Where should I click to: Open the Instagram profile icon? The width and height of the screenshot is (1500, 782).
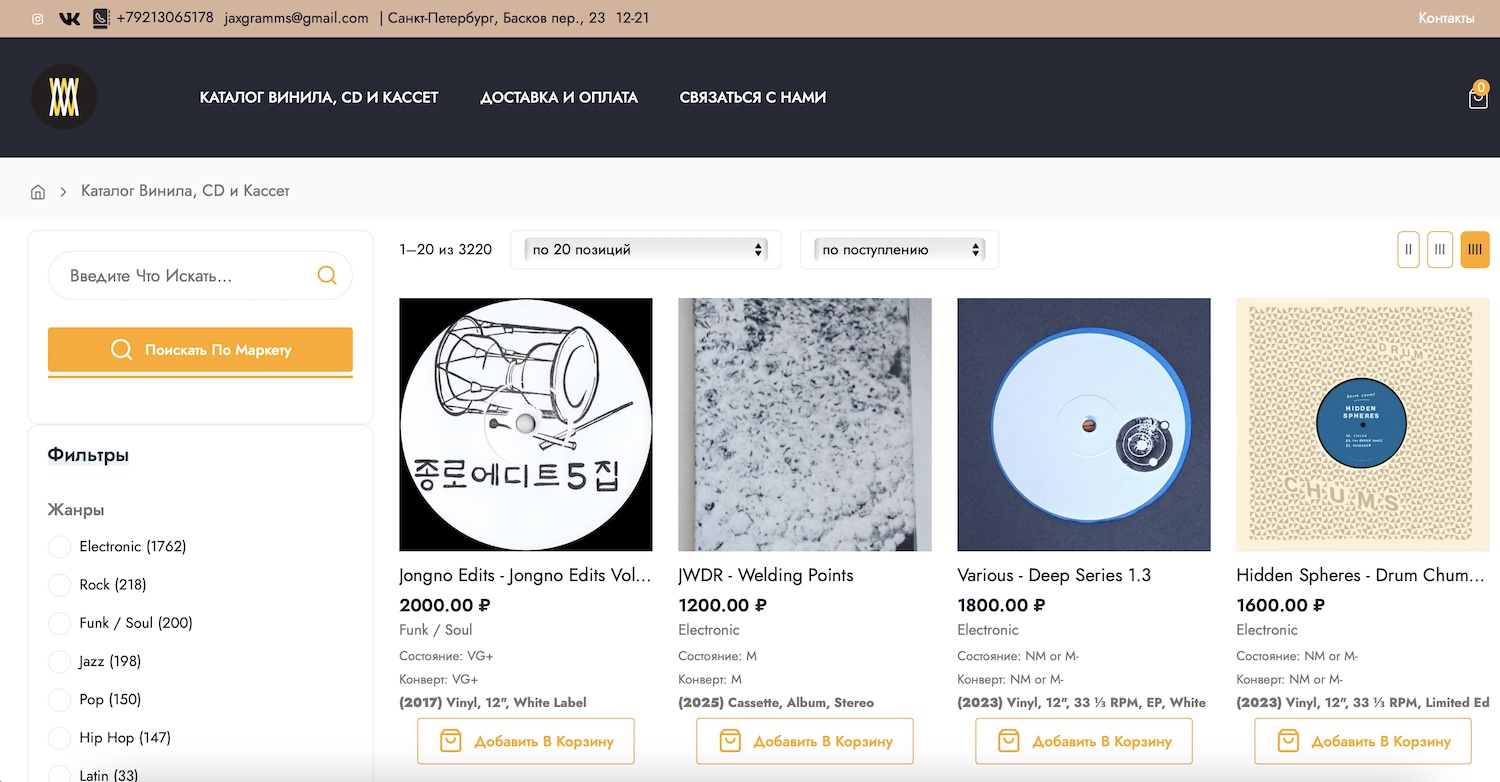pos(38,19)
